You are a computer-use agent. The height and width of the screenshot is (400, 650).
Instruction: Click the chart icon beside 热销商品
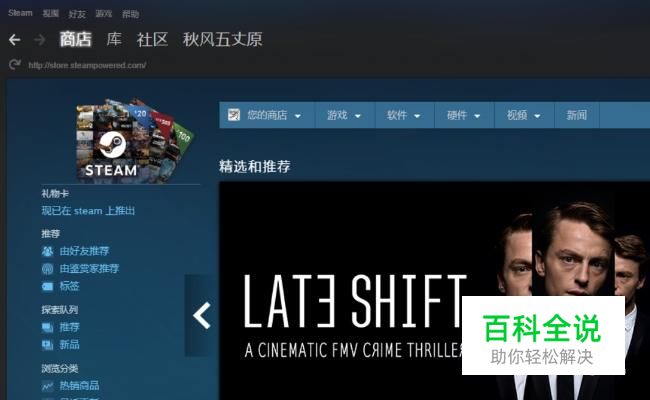pos(47,386)
